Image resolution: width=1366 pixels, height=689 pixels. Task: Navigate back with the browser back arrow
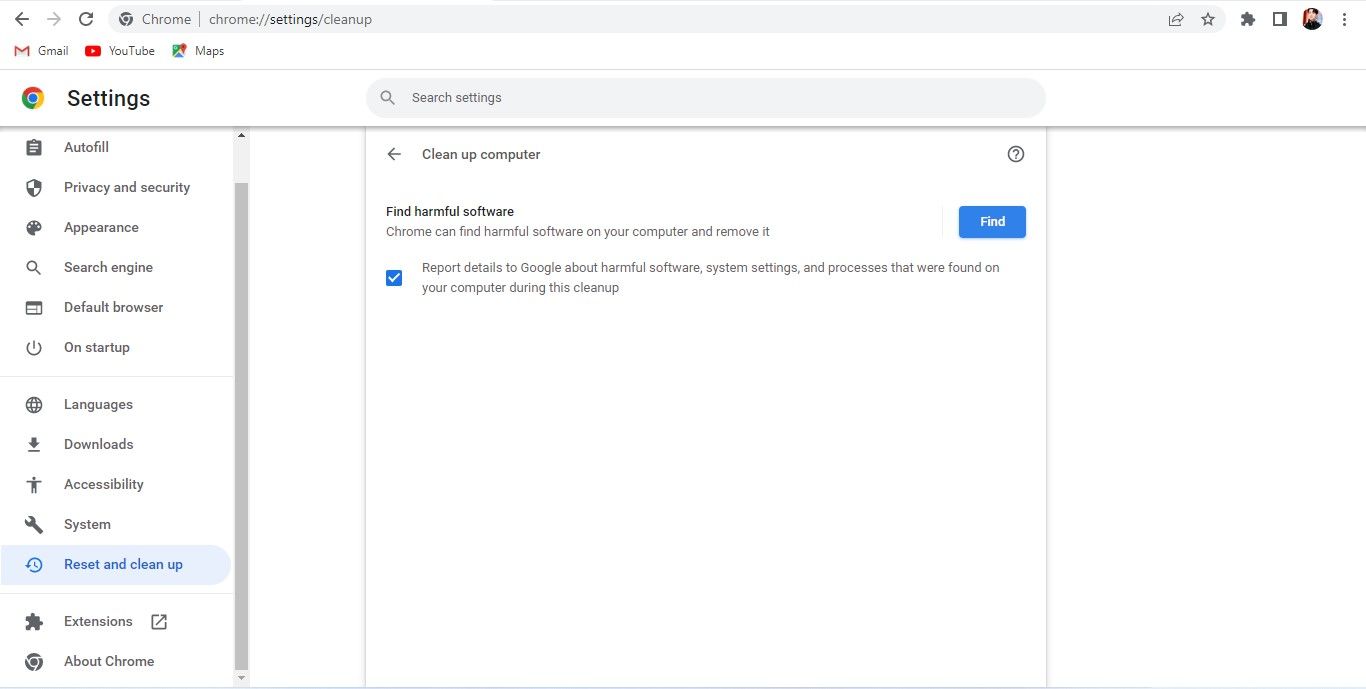(22, 19)
